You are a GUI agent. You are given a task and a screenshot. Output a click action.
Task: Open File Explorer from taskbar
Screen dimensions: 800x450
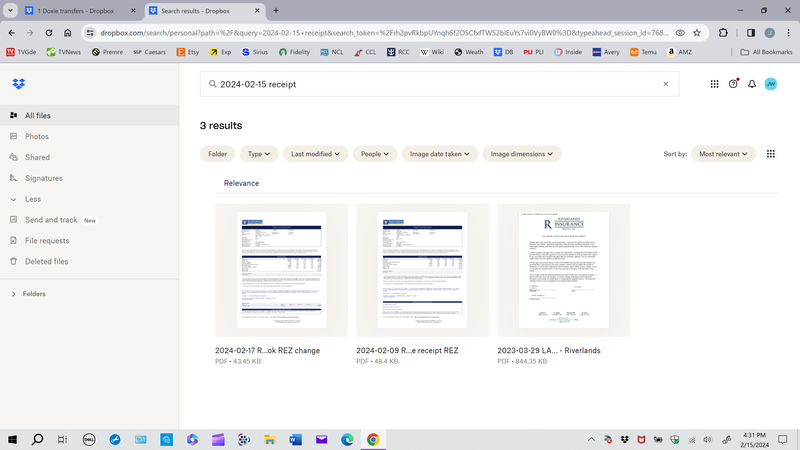[269, 439]
